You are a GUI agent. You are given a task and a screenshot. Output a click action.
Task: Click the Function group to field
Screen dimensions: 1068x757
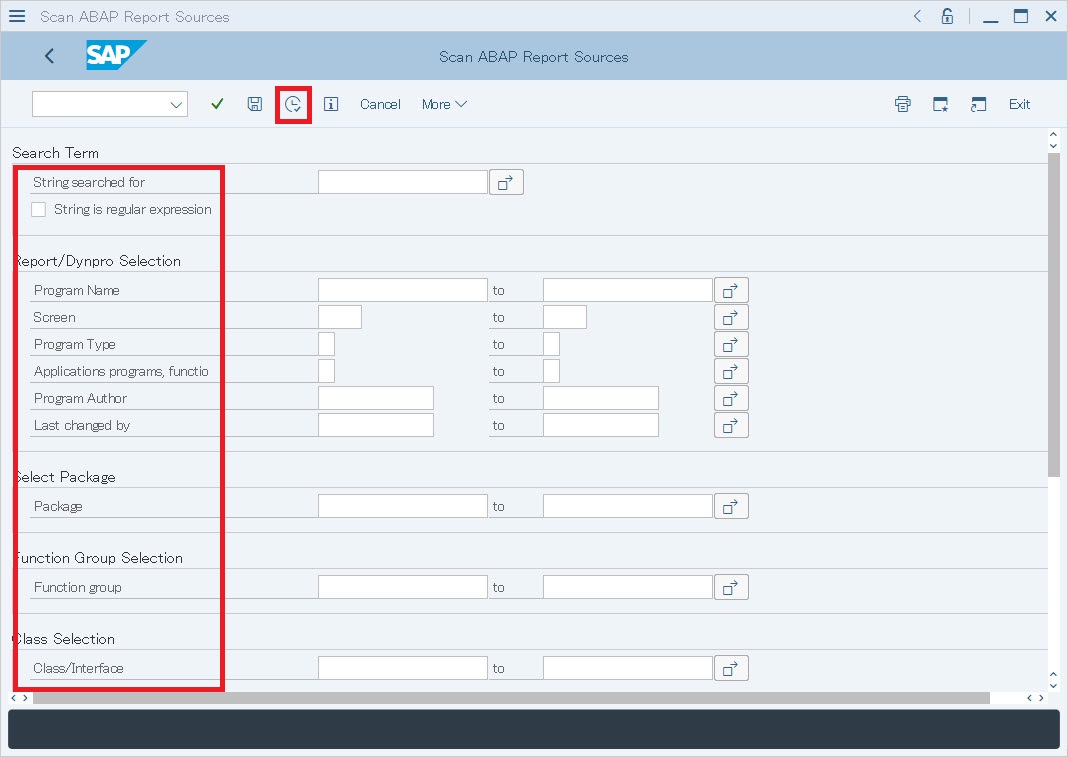[627, 587]
